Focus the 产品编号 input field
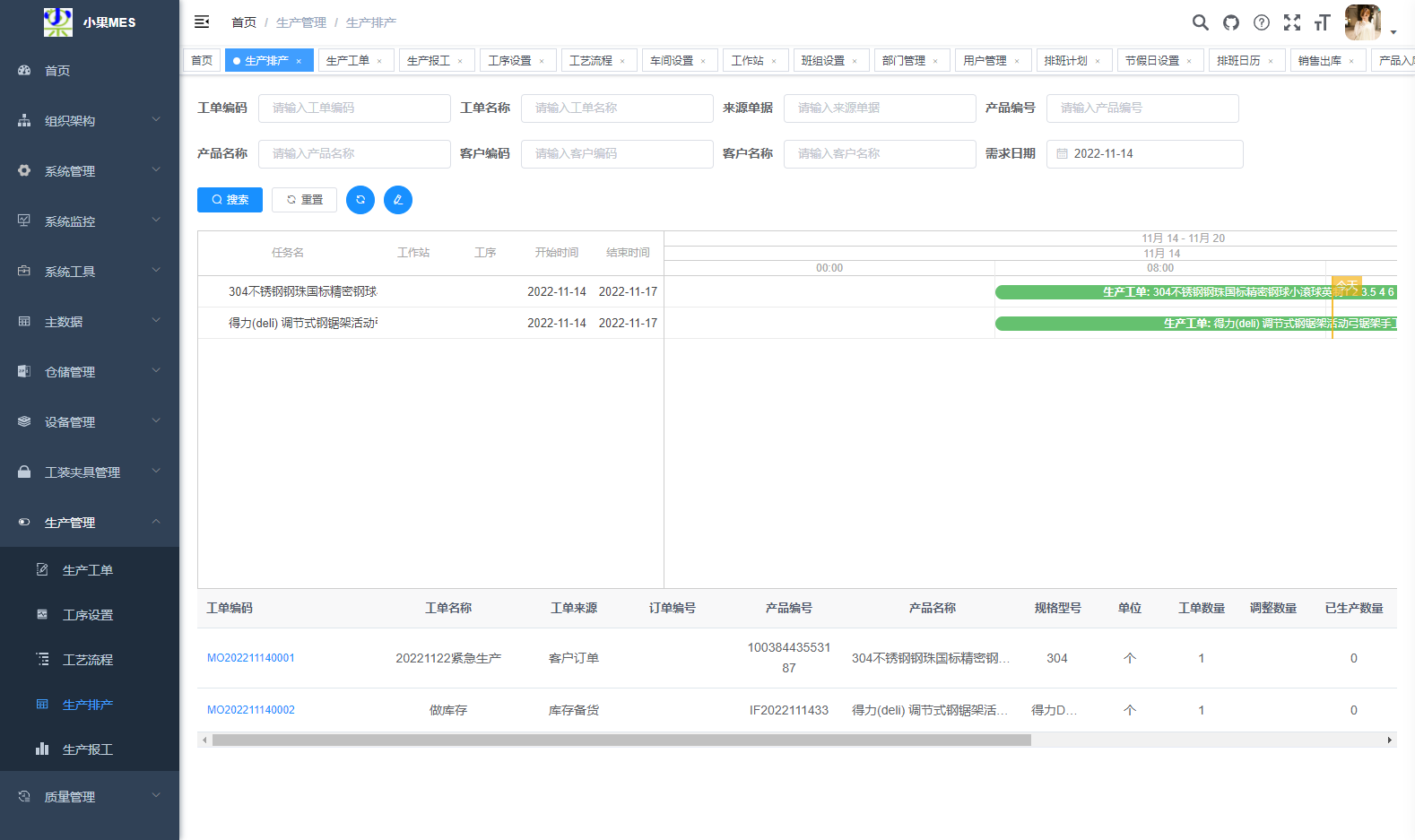The width and height of the screenshot is (1415, 840). tap(1142, 108)
